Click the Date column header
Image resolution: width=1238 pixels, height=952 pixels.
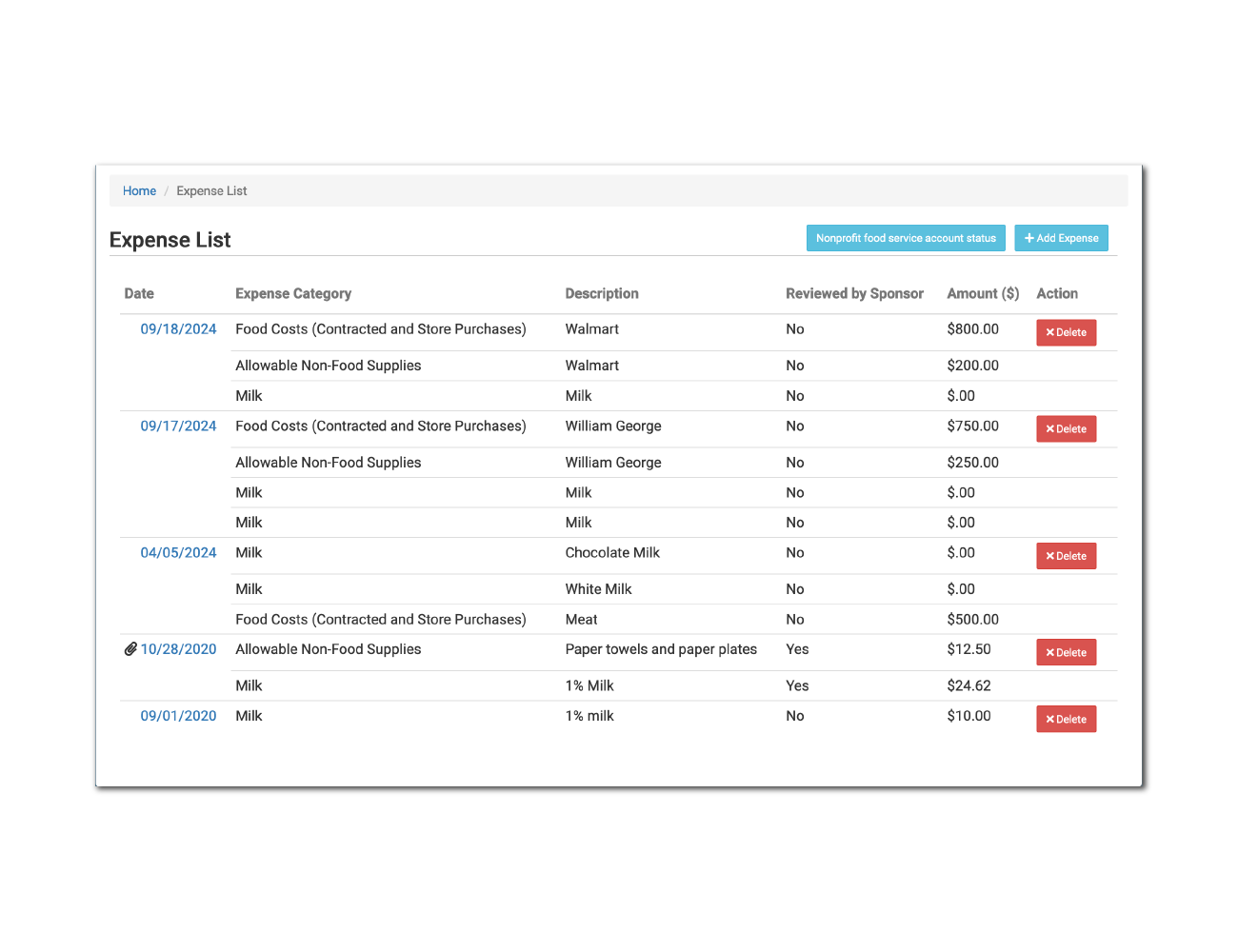139,294
